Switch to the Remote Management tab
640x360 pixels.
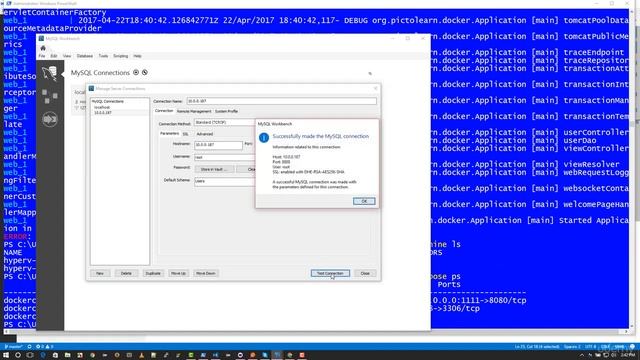(194, 111)
